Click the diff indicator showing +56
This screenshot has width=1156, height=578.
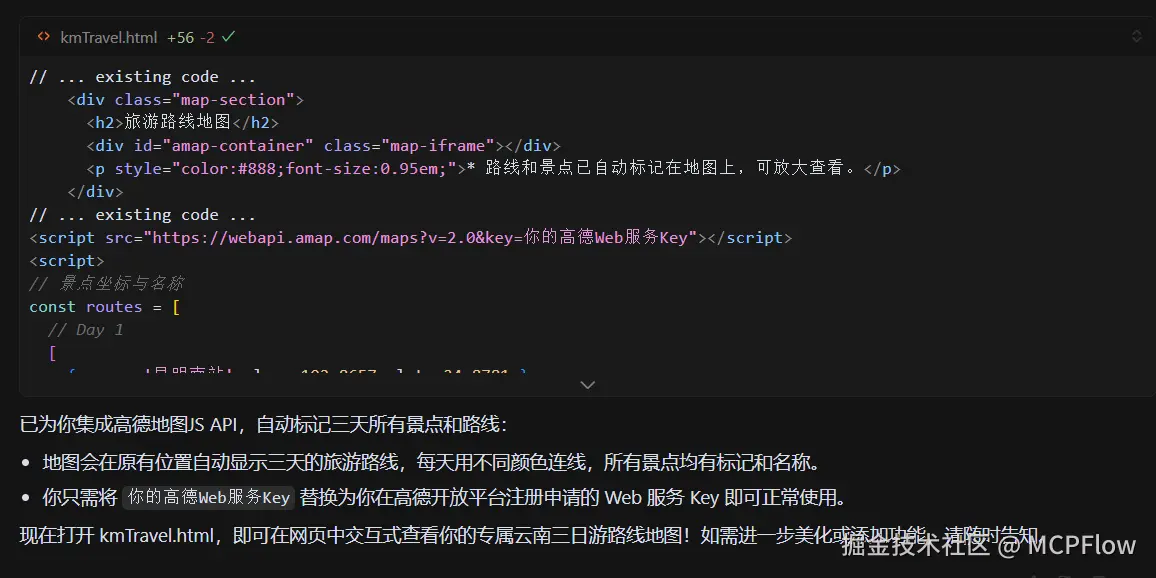coord(177,37)
